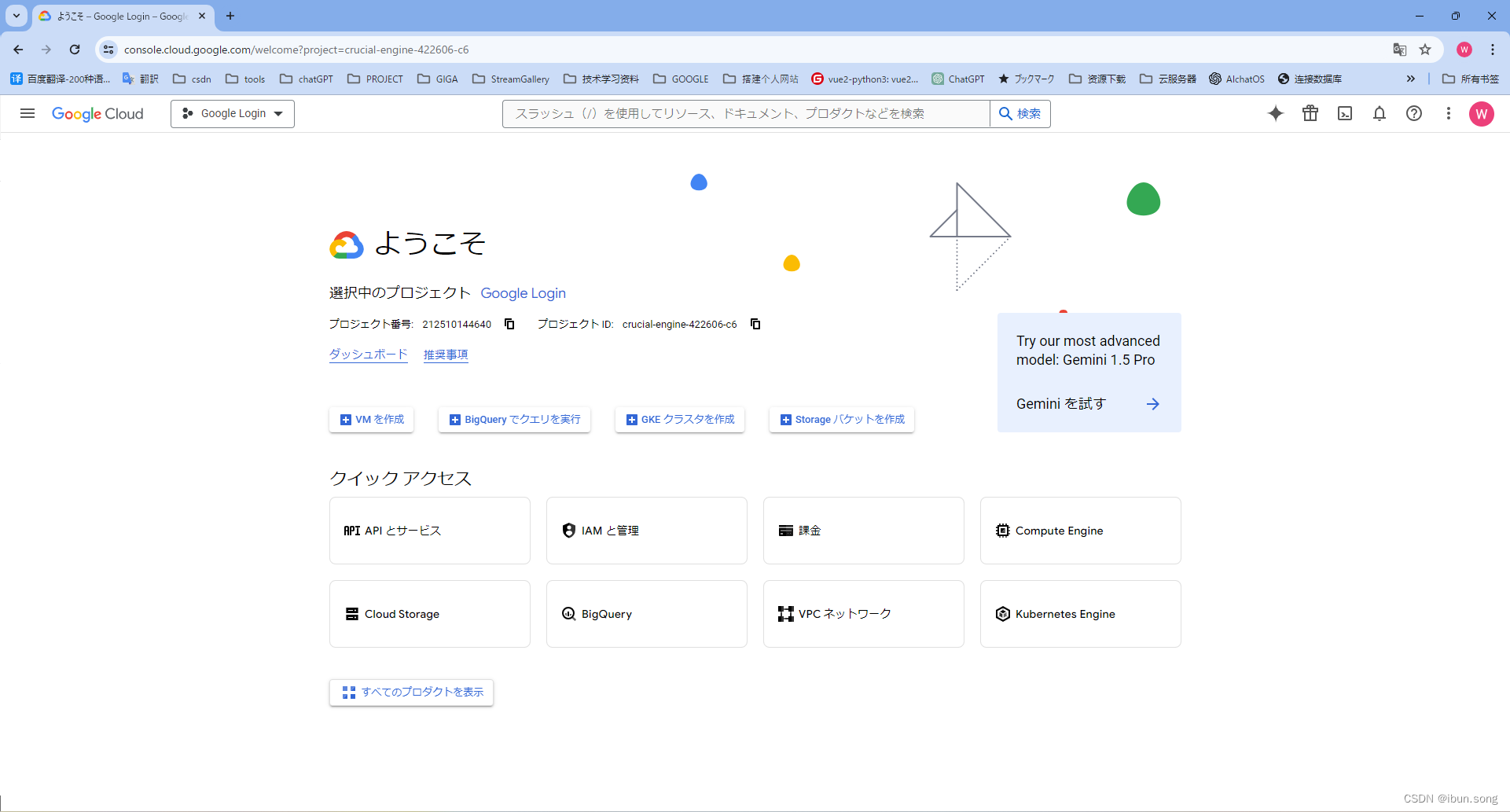Click the Gemini を試す arrow
1510x812 pixels.
1152,404
